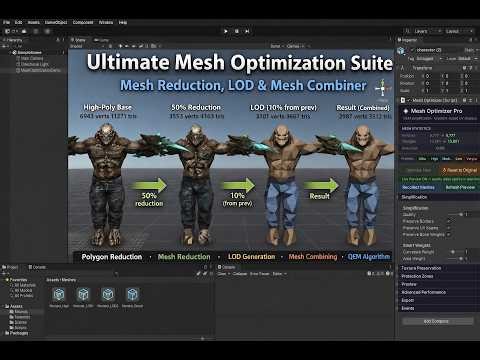
Task: Apply the High preset
Action: tap(434, 159)
